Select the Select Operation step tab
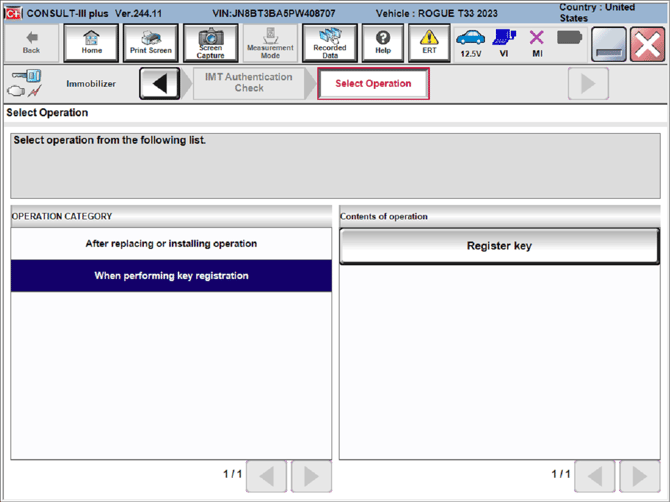The width and height of the screenshot is (670, 502). tap(373, 83)
